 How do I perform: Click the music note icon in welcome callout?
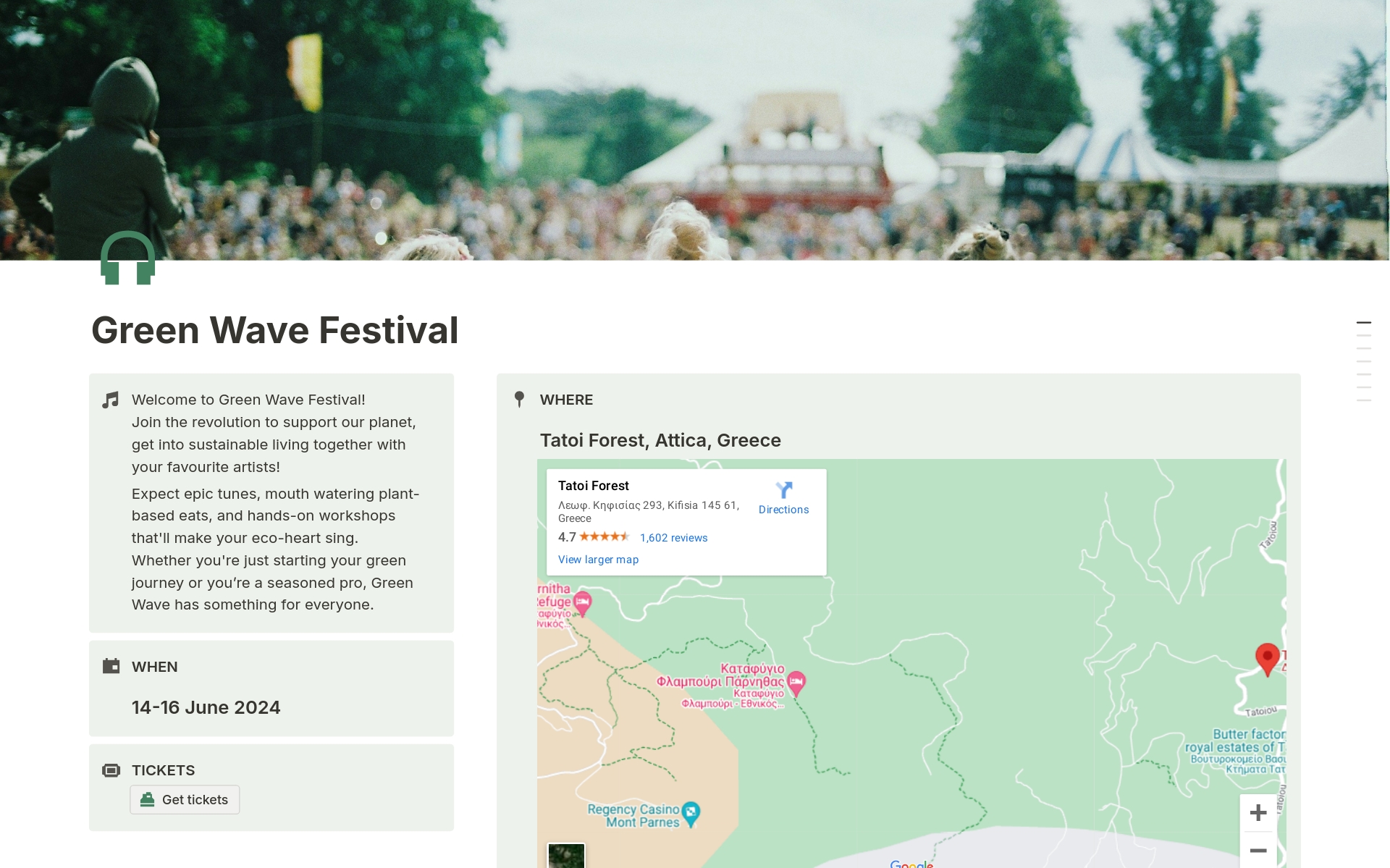coord(111,400)
